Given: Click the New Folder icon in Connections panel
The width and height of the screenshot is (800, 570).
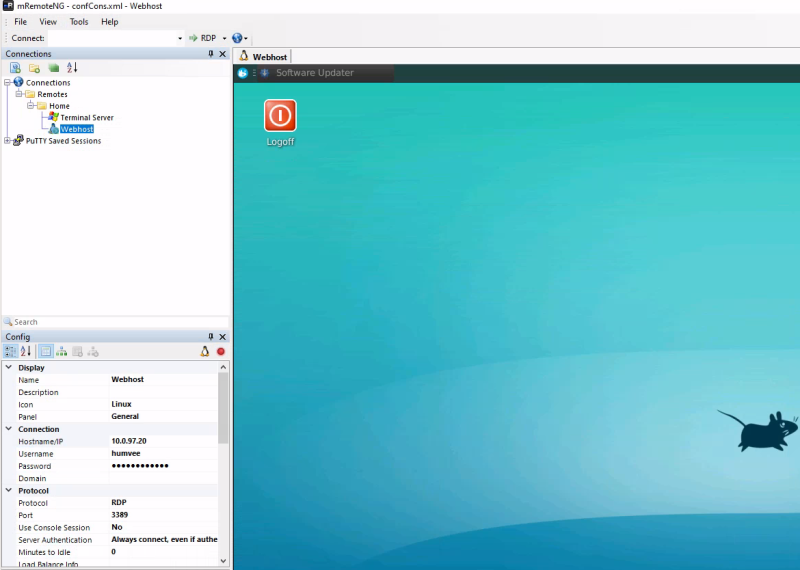Looking at the screenshot, I should point(34,68).
